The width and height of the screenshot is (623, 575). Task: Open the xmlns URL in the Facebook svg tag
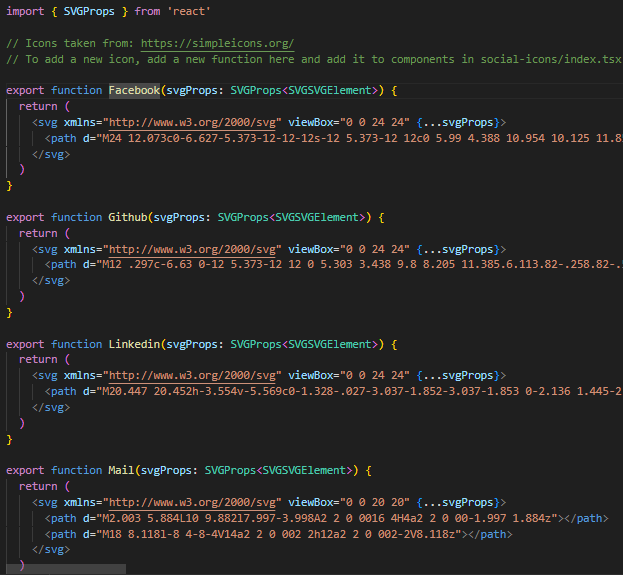[x=192, y=122]
